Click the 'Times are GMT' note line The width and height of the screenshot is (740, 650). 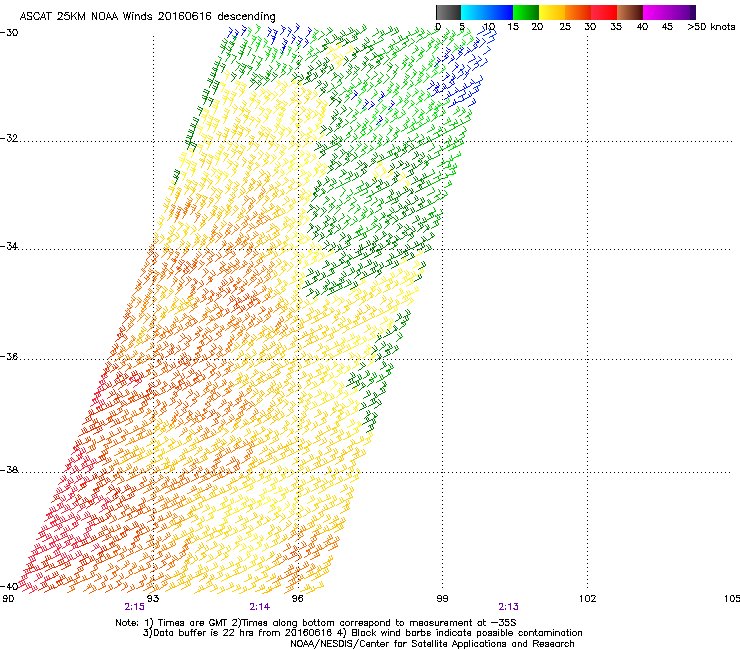(316, 623)
